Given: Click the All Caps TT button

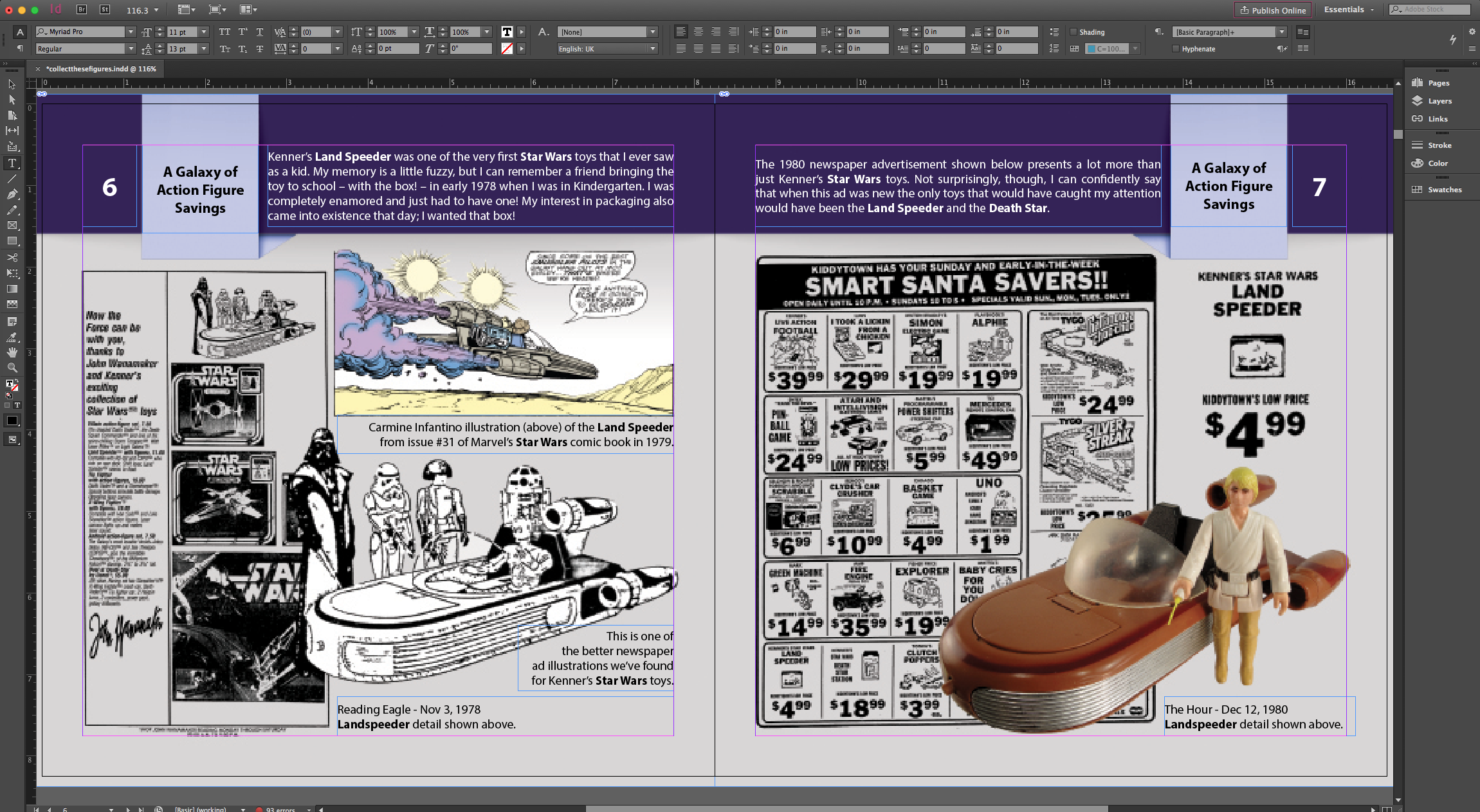Looking at the screenshot, I should point(224,32).
